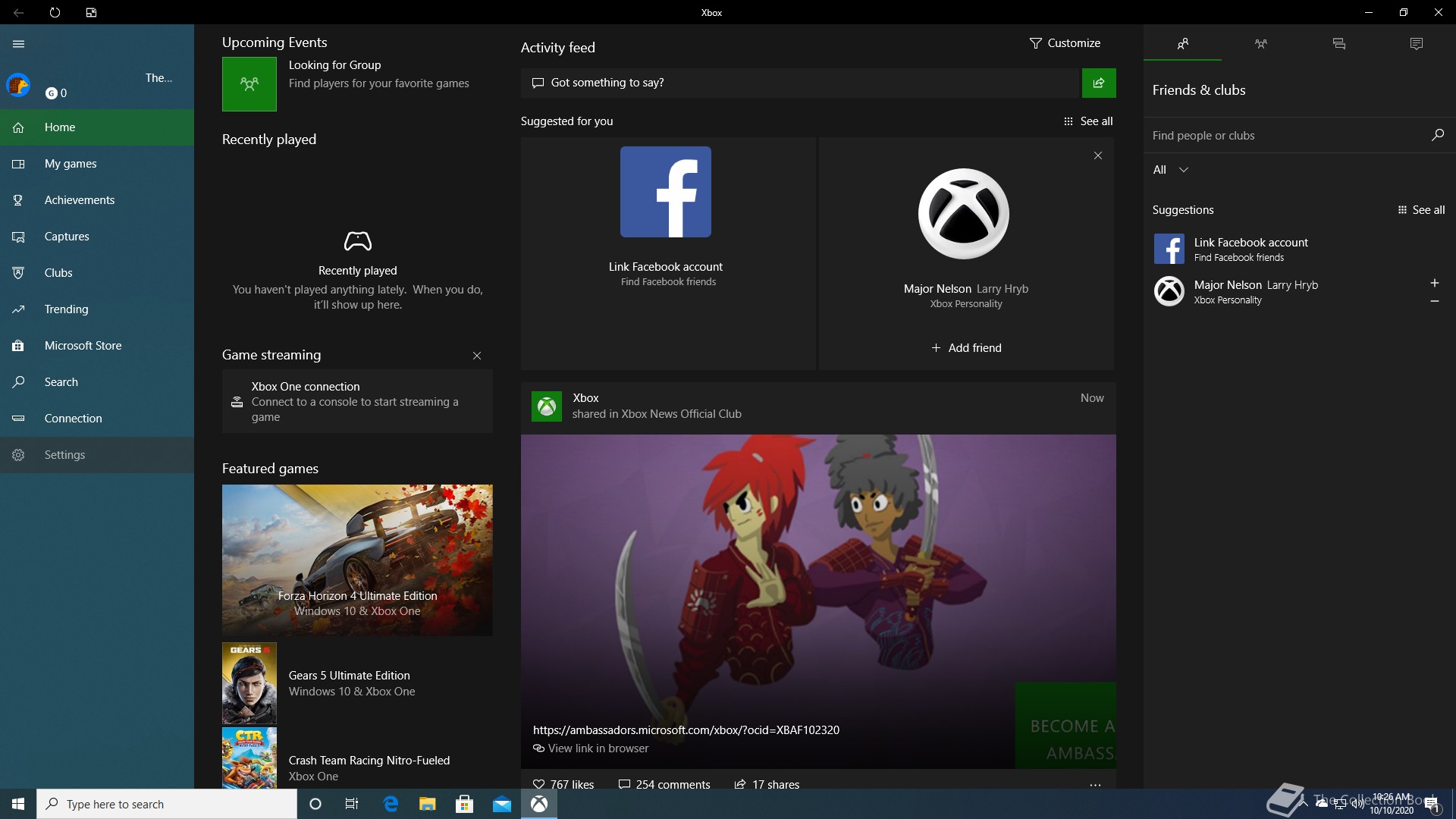Click Xbox app icon in taskbar
This screenshot has height=819, width=1456.
click(x=539, y=804)
